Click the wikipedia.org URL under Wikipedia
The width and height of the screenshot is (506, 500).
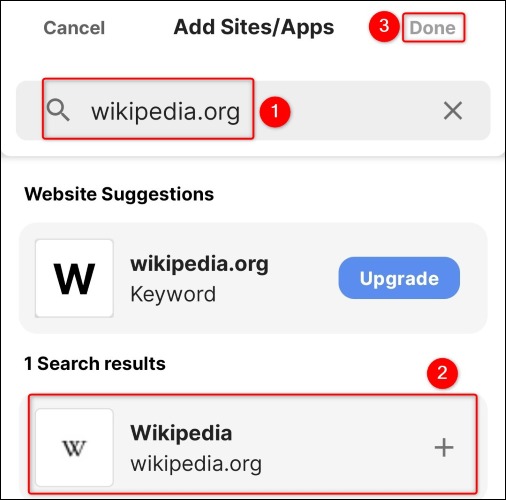click(x=196, y=464)
